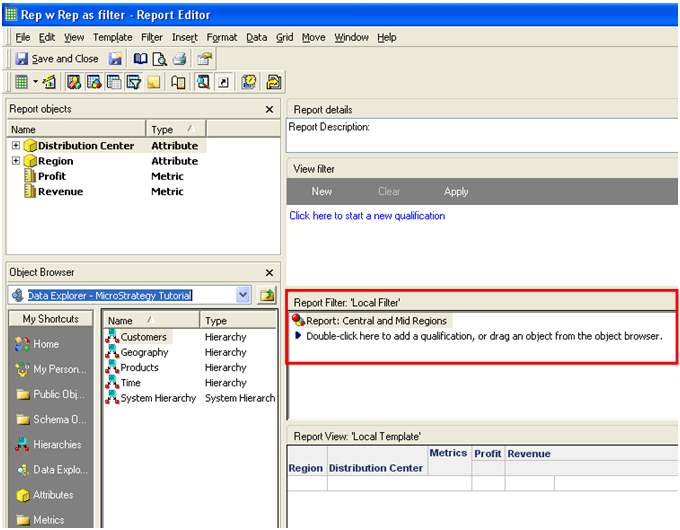
Task: Open grid view dropdown arrow
Action: [x=36, y=82]
